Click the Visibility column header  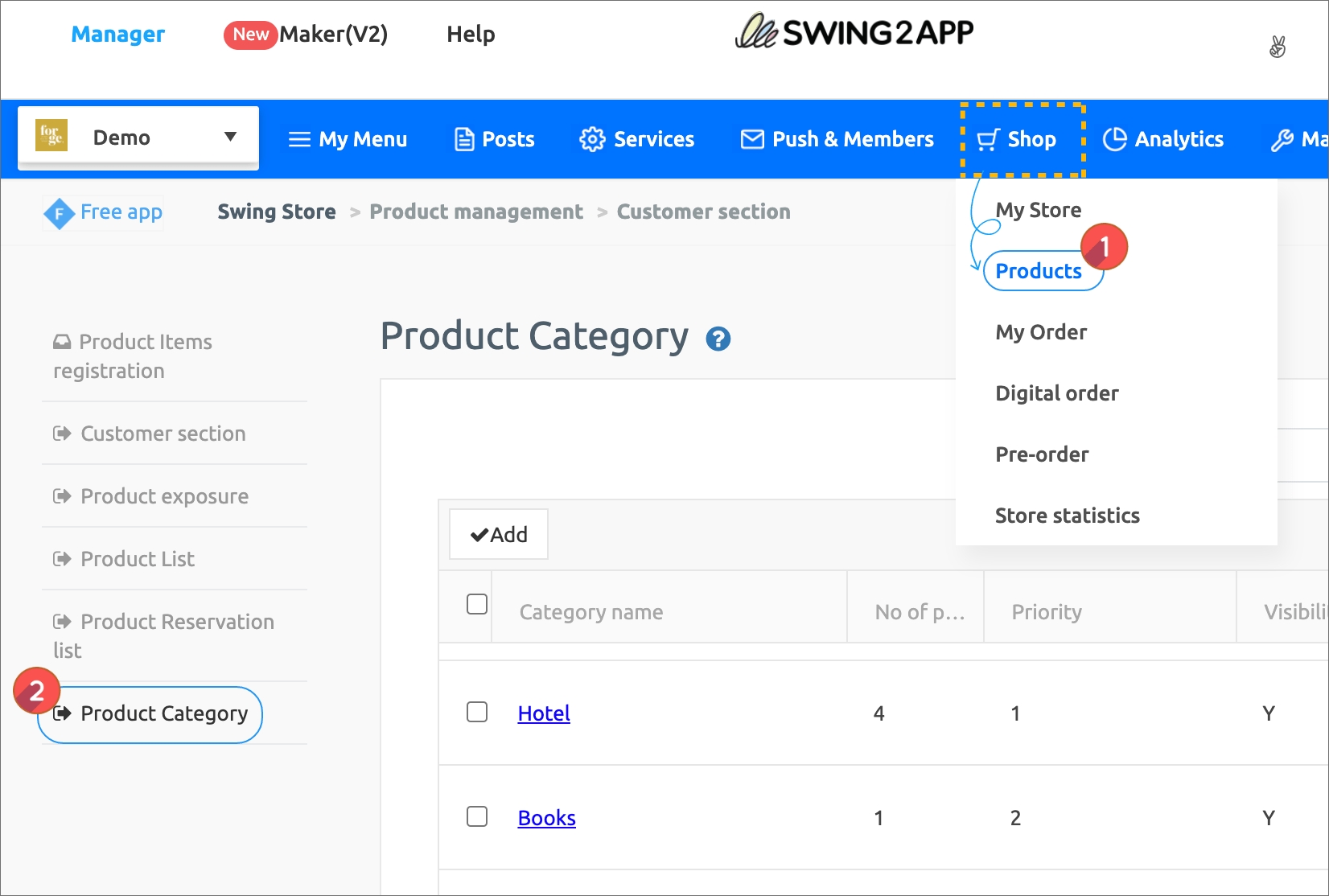1295,612
